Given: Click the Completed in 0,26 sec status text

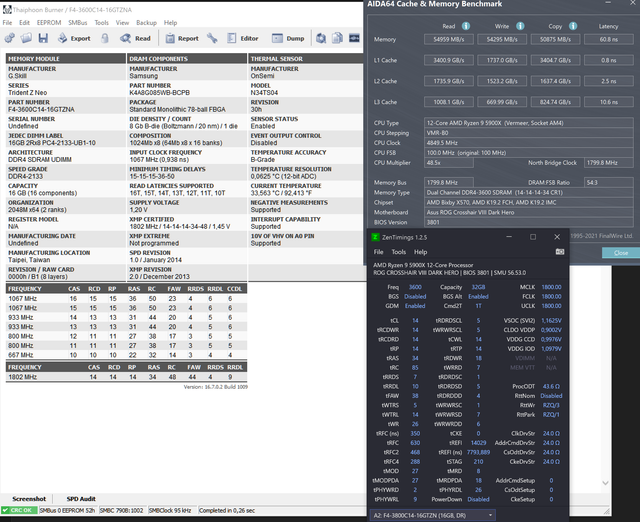Looking at the screenshot, I should 227,510.
